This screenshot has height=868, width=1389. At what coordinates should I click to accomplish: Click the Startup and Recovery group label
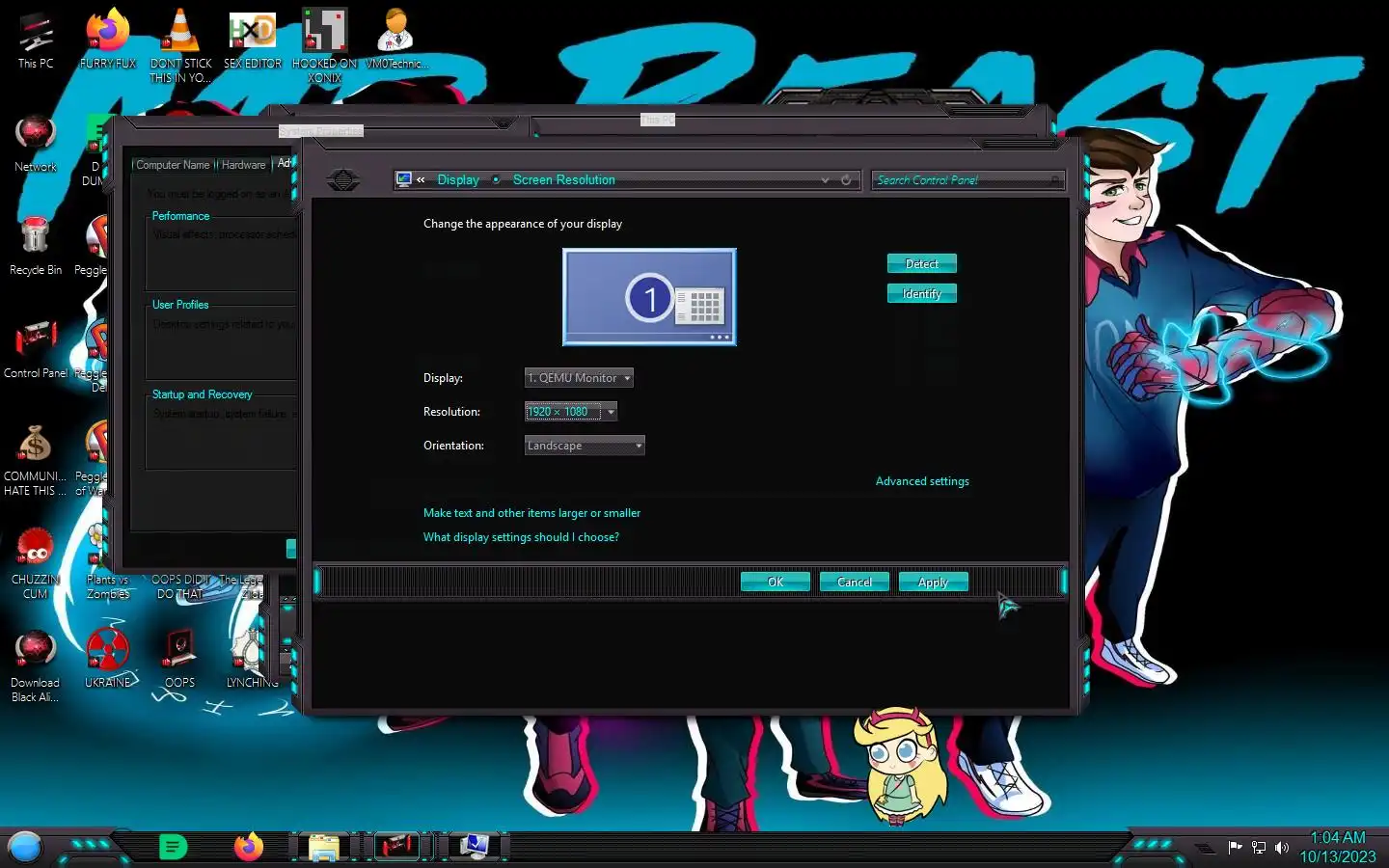pyautogui.click(x=202, y=394)
